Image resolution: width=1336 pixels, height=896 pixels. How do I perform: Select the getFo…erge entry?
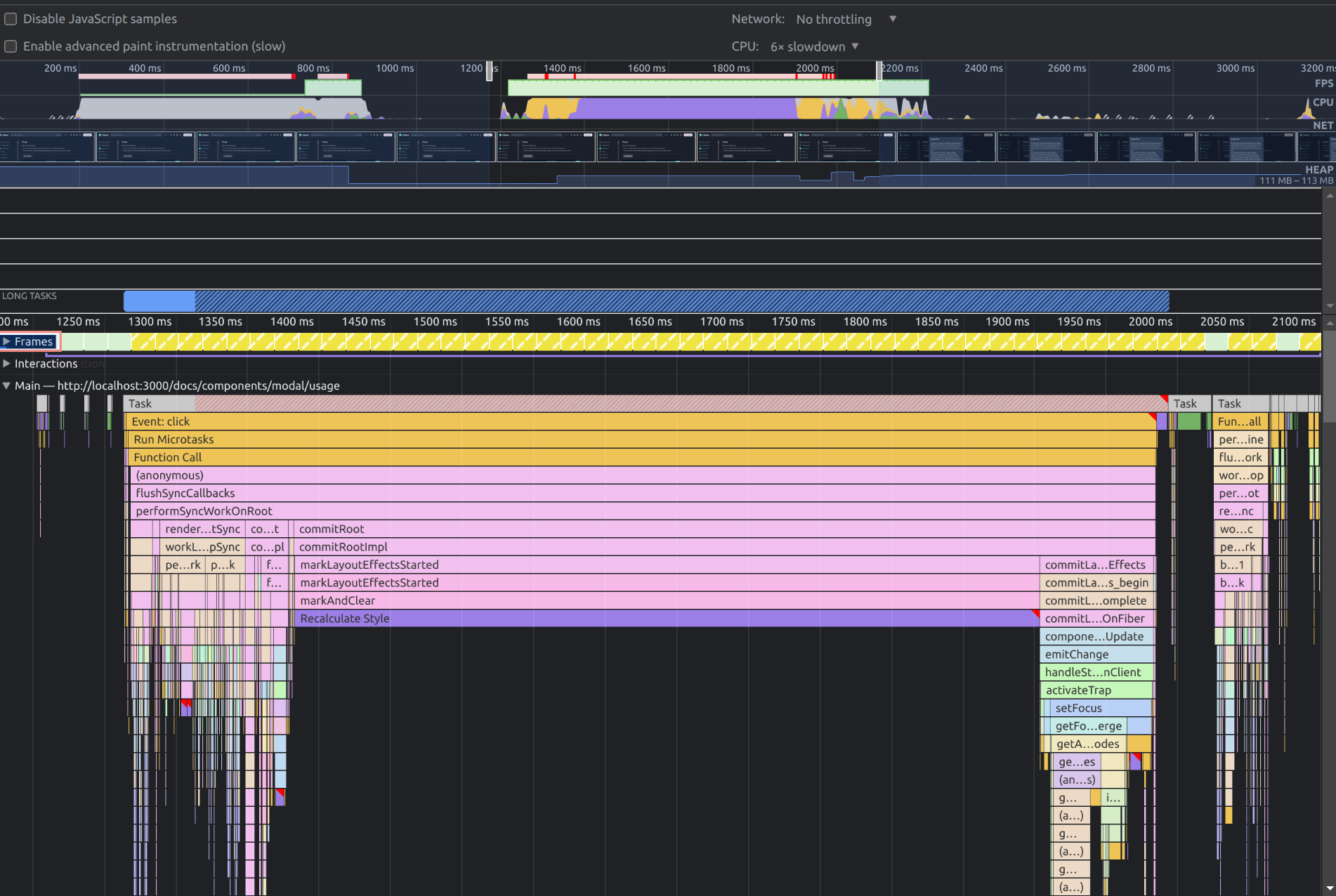[x=1089, y=726]
